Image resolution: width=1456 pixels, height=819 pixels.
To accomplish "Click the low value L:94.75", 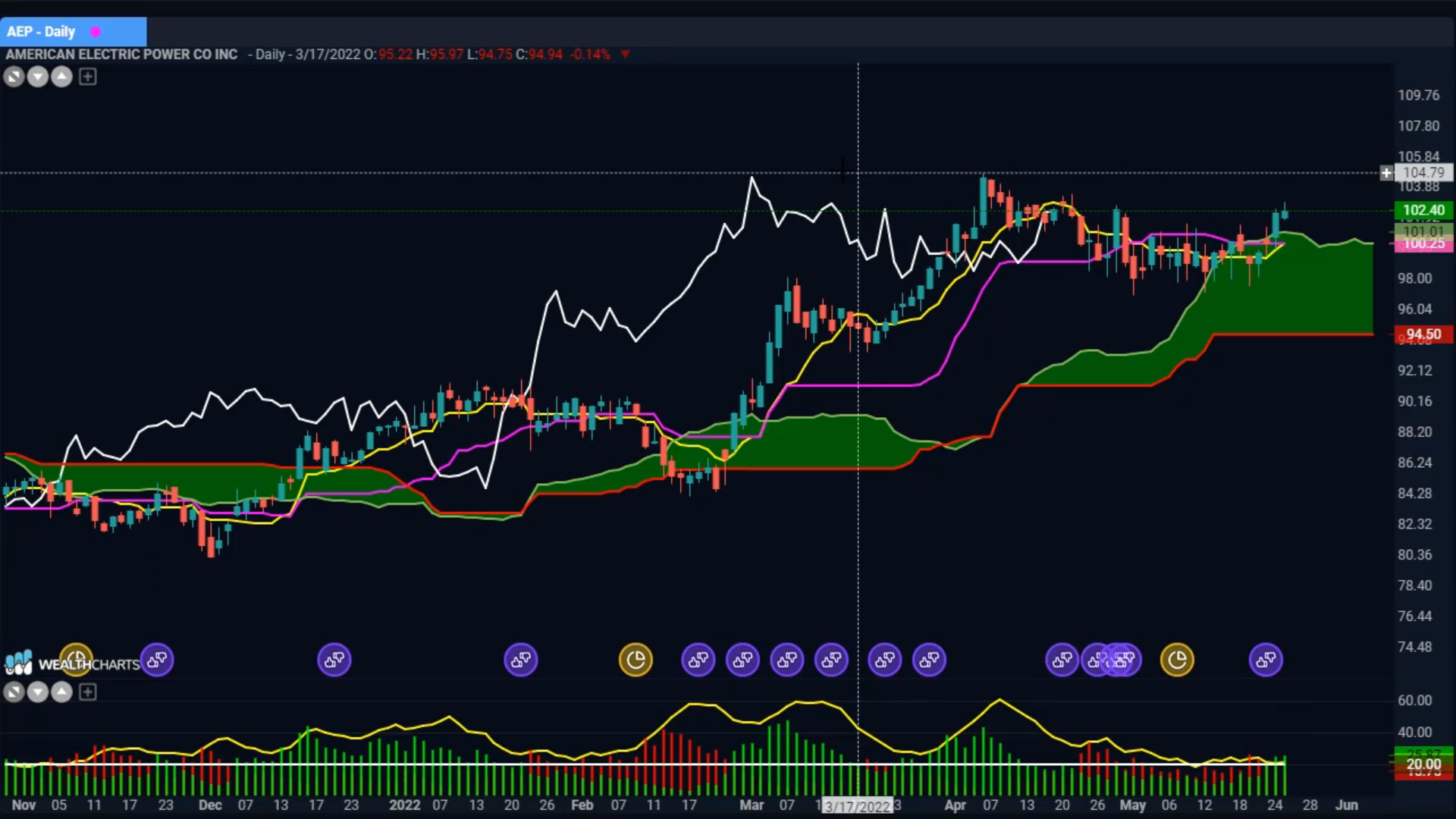I will [489, 55].
